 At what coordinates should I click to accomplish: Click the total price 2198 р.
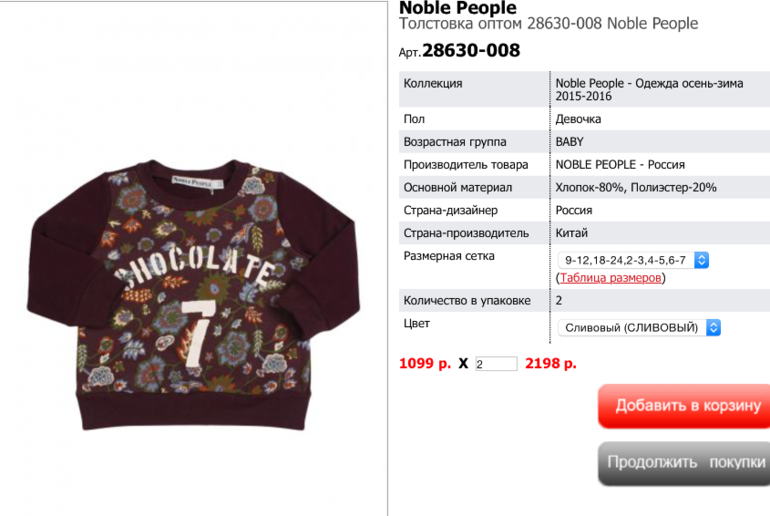click(550, 364)
